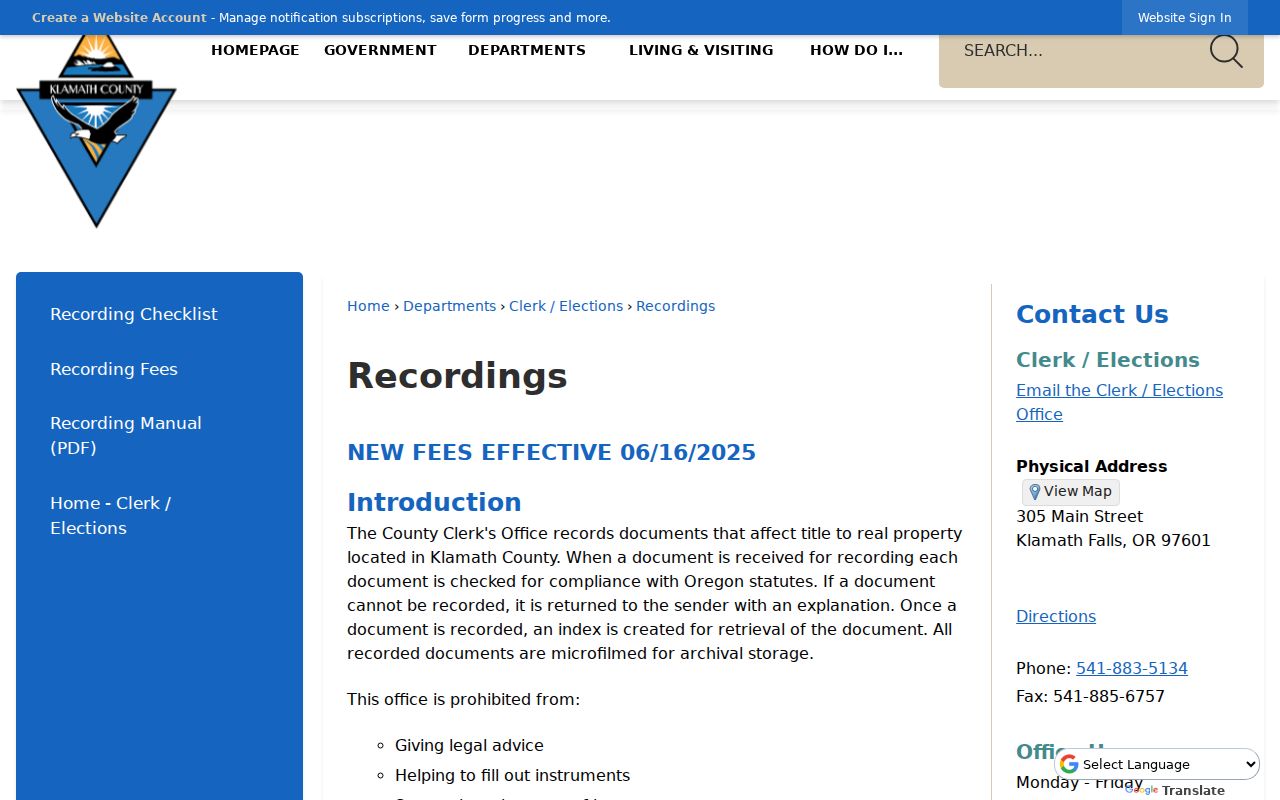Screen dimensions: 1280x800
Task: Click the 'This office is prohibited from:' text
Action: click(x=463, y=700)
